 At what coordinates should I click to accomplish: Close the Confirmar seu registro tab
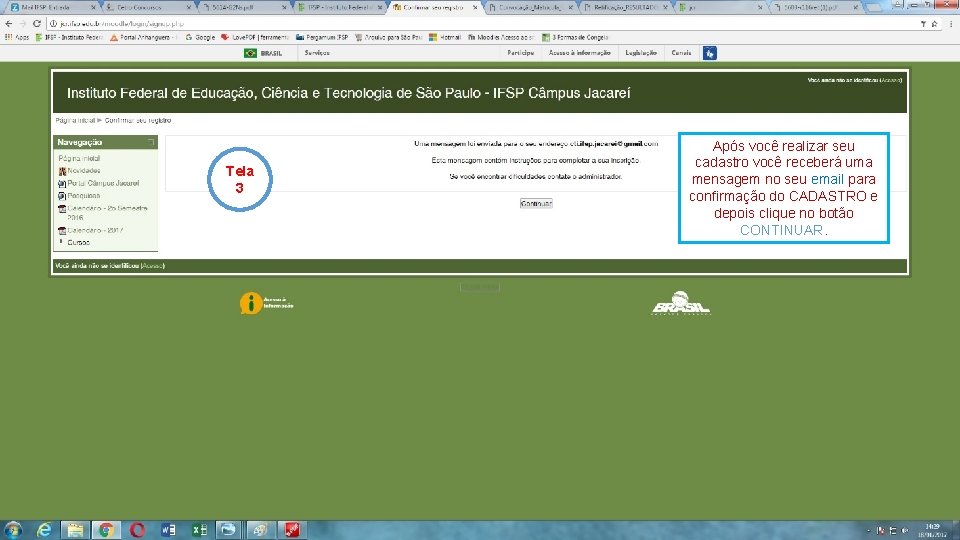point(474,7)
